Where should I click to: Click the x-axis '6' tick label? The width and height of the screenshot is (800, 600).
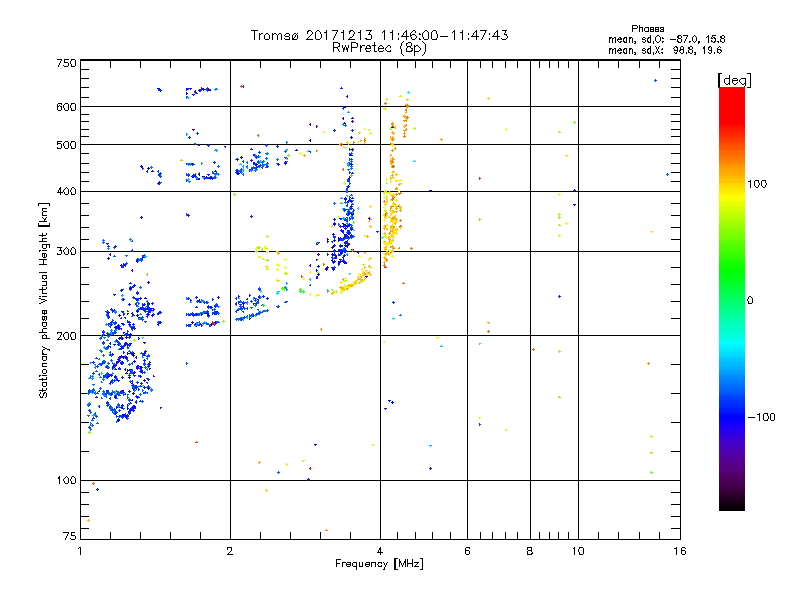coord(467,551)
